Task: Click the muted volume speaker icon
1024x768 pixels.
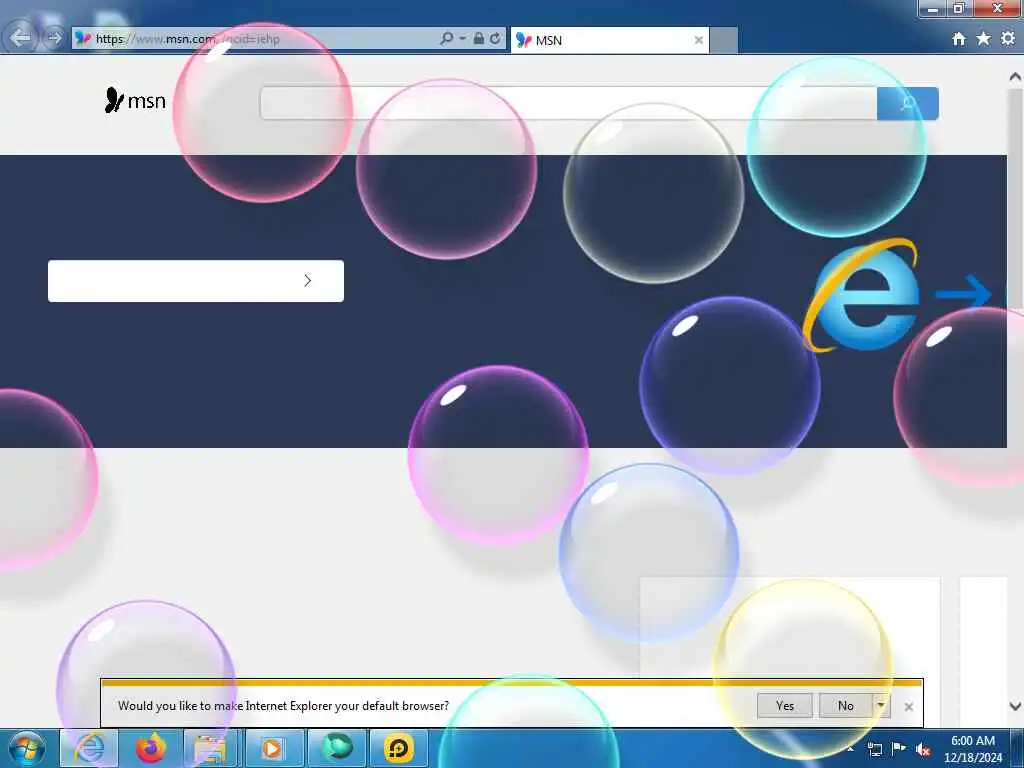Action: 923,749
